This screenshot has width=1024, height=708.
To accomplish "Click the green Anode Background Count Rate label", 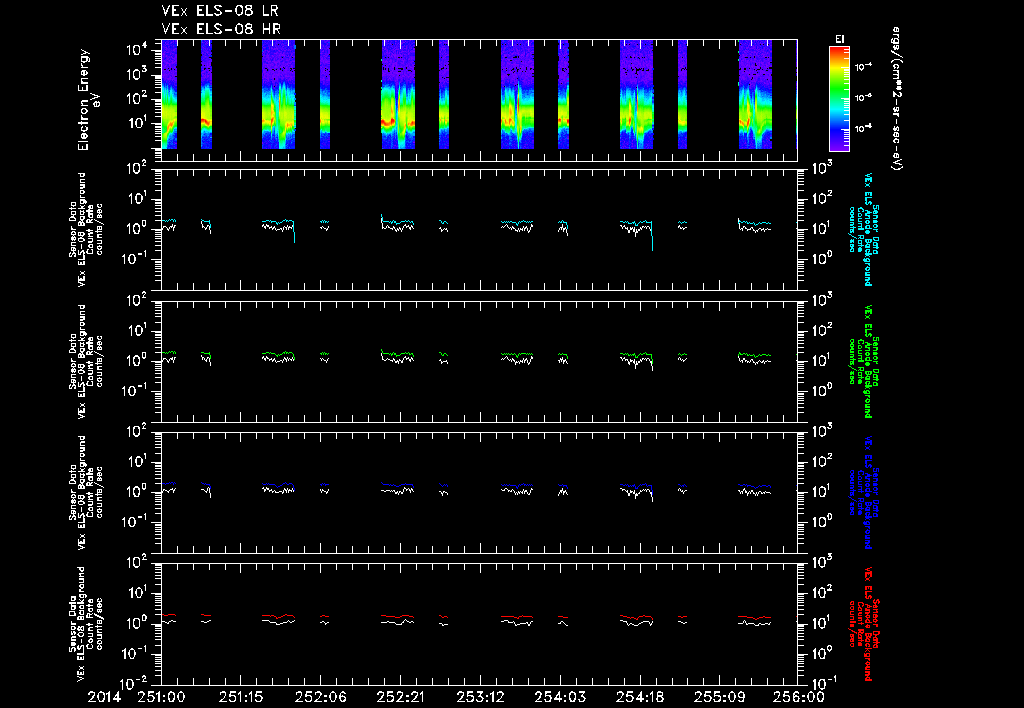I will (863, 361).
